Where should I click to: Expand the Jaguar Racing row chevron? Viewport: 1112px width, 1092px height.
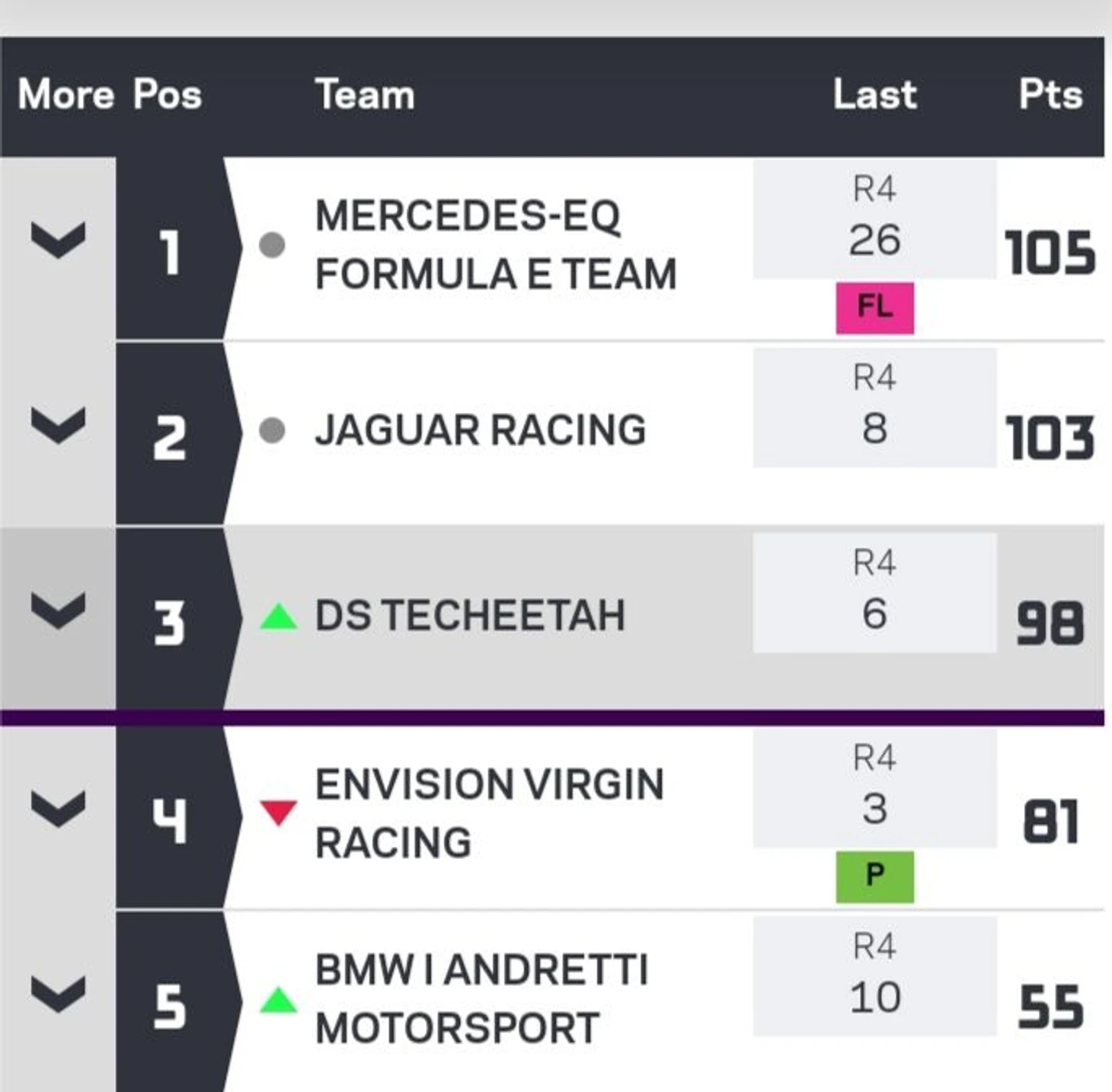click(x=58, y=425)
